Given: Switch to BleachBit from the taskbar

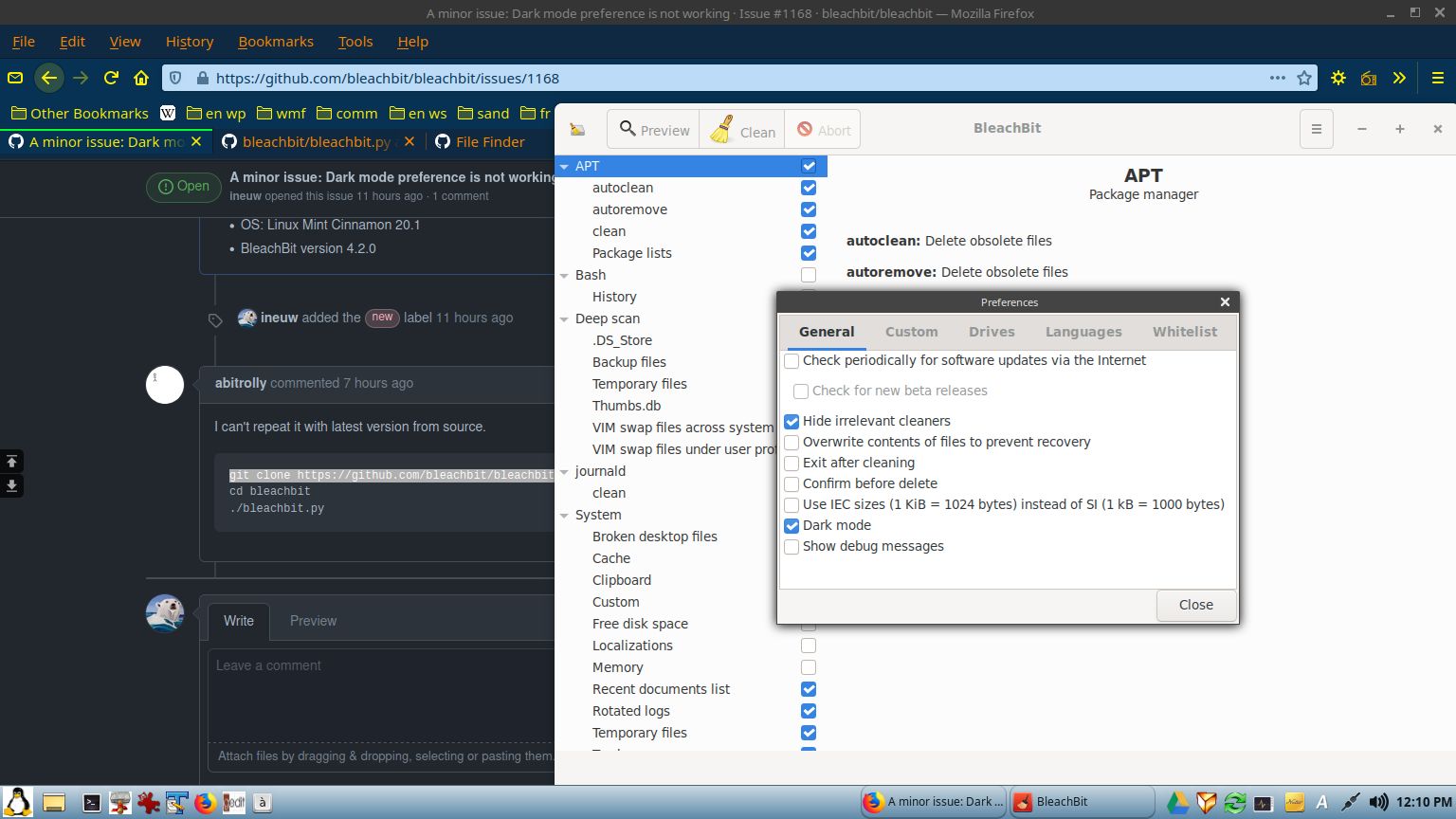Looking at the screenshot, I should coord(1082,801).
